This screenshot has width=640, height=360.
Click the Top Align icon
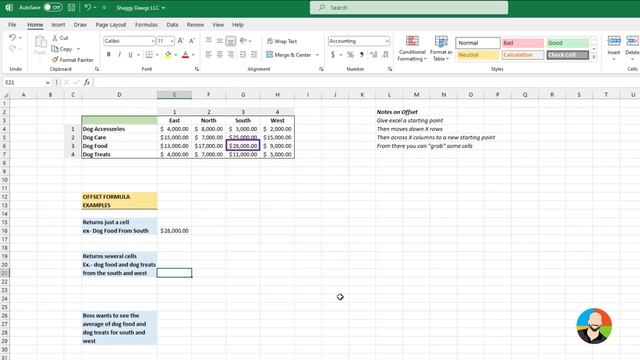tap(209, 40)
